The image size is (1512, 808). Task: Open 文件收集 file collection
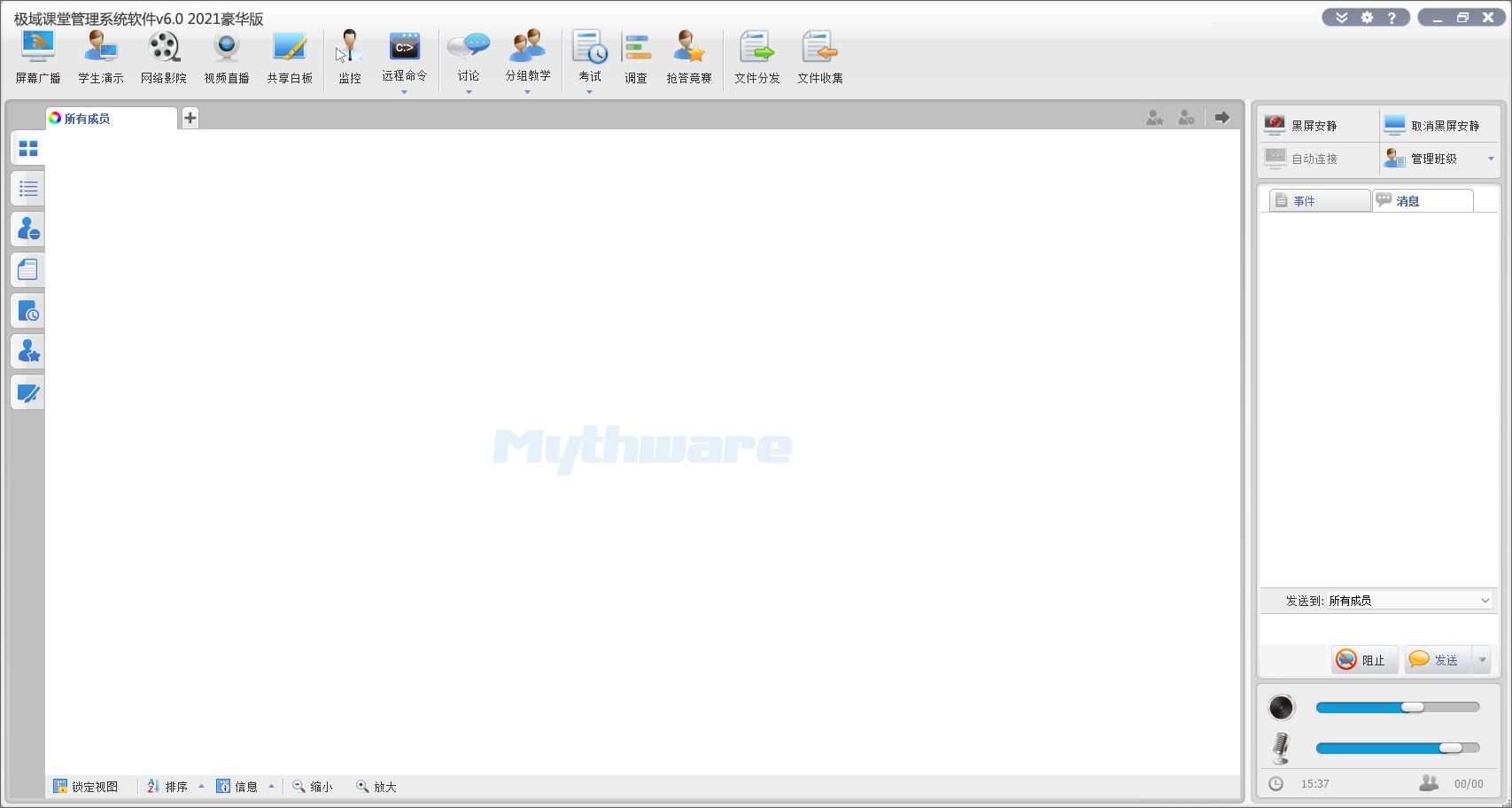click(820, 58)
